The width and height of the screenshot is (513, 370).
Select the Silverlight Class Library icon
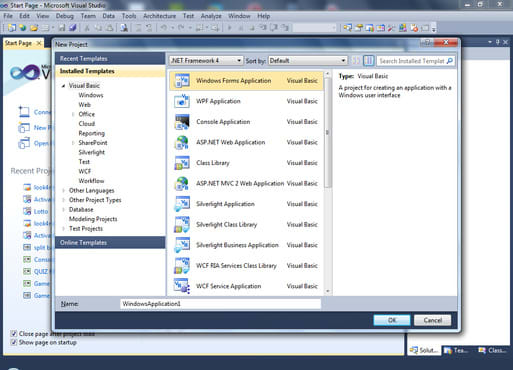(182, 225)
